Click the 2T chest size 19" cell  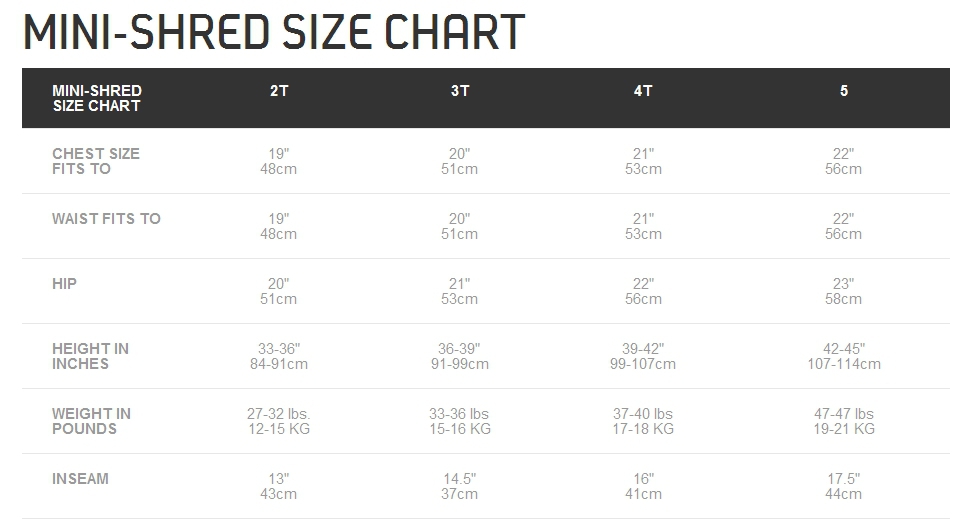(279, 161)
